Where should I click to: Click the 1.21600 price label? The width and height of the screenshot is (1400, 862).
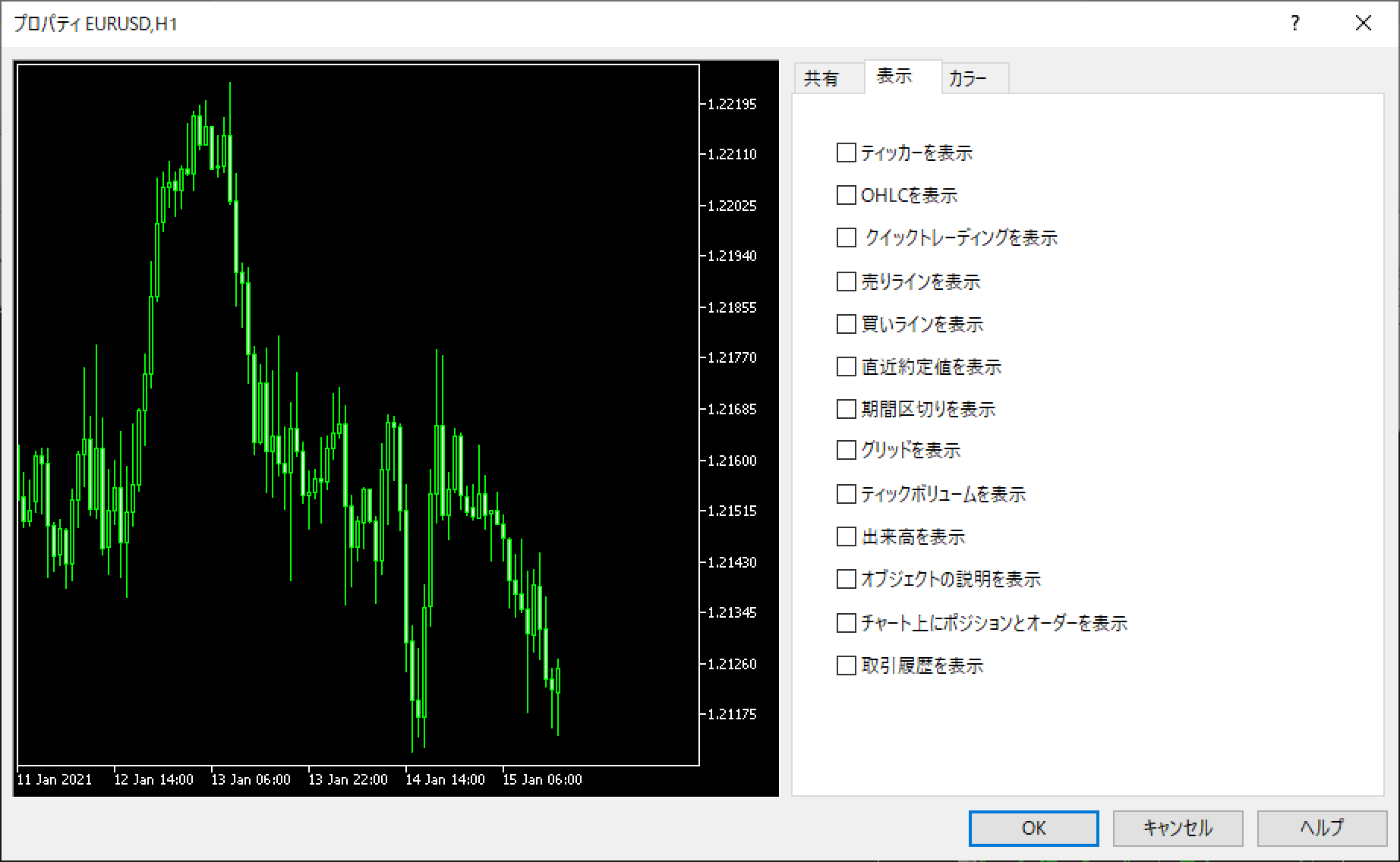732,461
